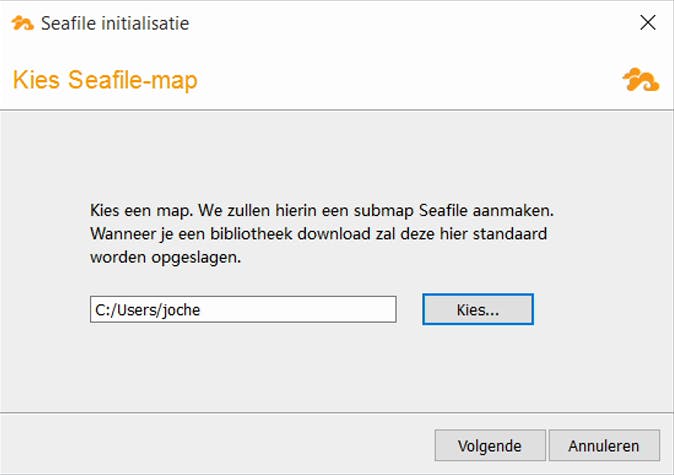The height and width of the screenshot is (475, 674).
Task: Focus the folder path input field
Action: pos(243,309)
